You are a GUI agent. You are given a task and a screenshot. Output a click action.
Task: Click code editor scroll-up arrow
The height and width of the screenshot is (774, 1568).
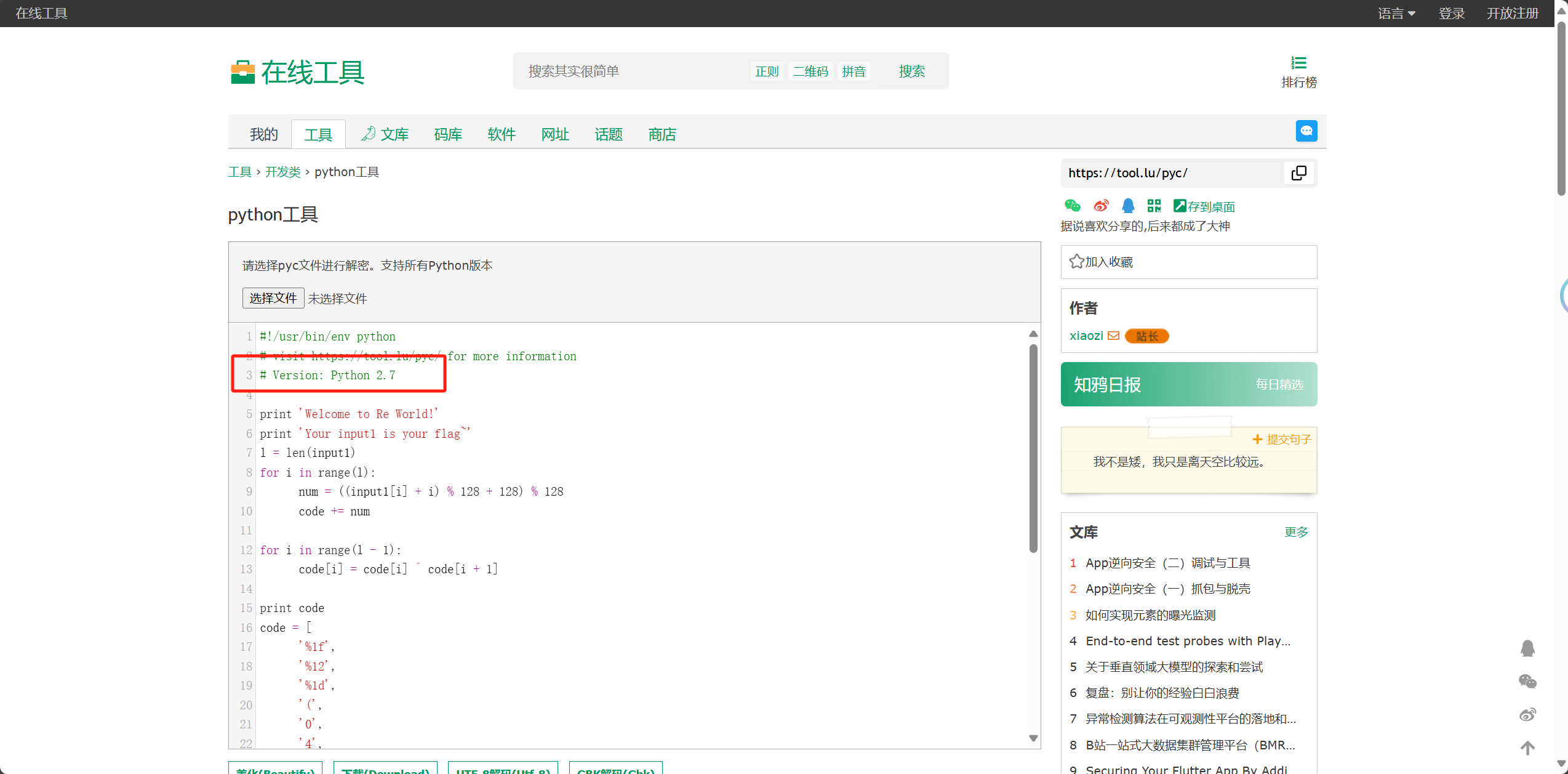tap(1033, 334)
